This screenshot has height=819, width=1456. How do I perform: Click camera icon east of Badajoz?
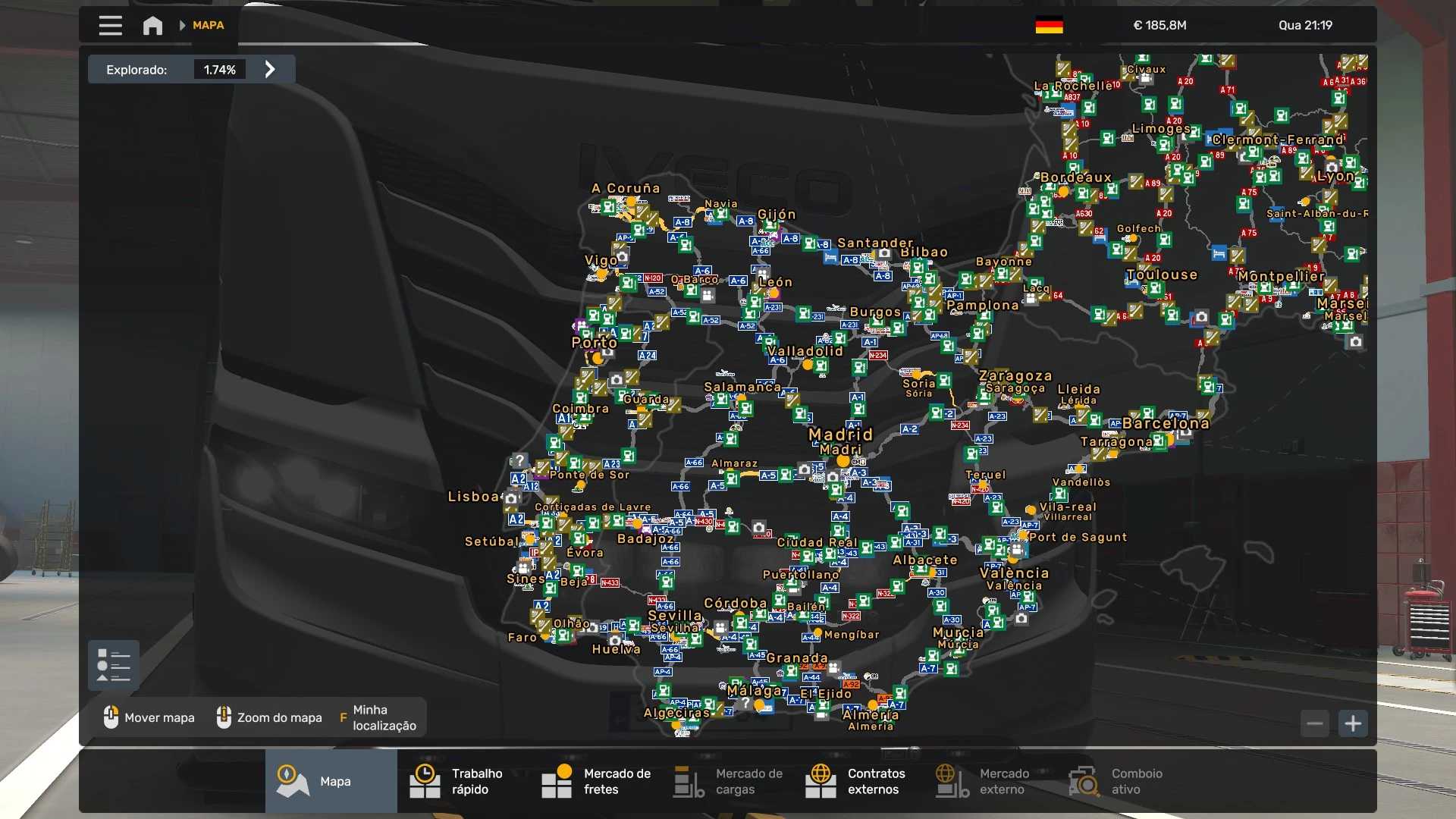click(758, 528)
